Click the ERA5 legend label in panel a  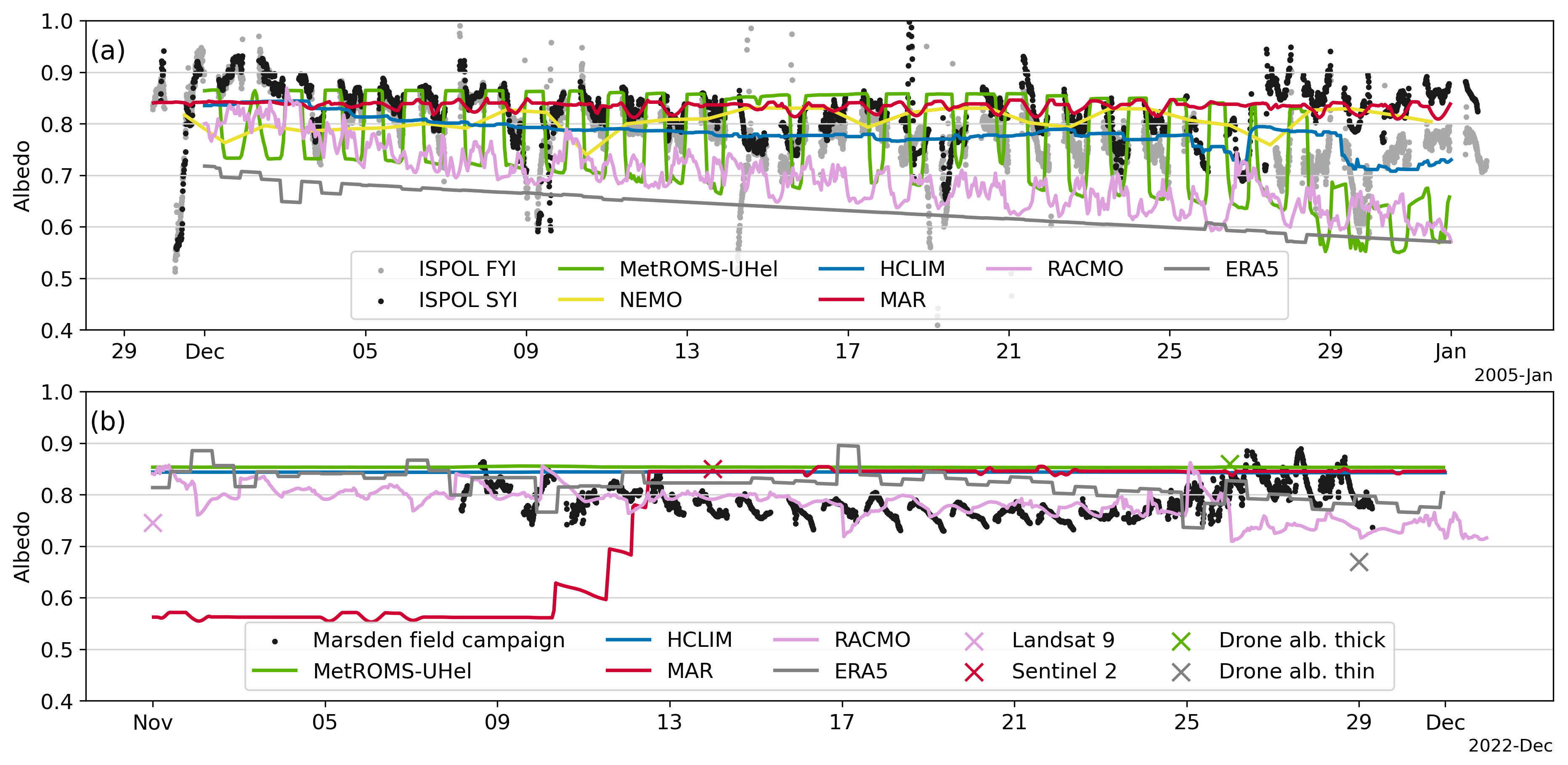coord(1252,269)
